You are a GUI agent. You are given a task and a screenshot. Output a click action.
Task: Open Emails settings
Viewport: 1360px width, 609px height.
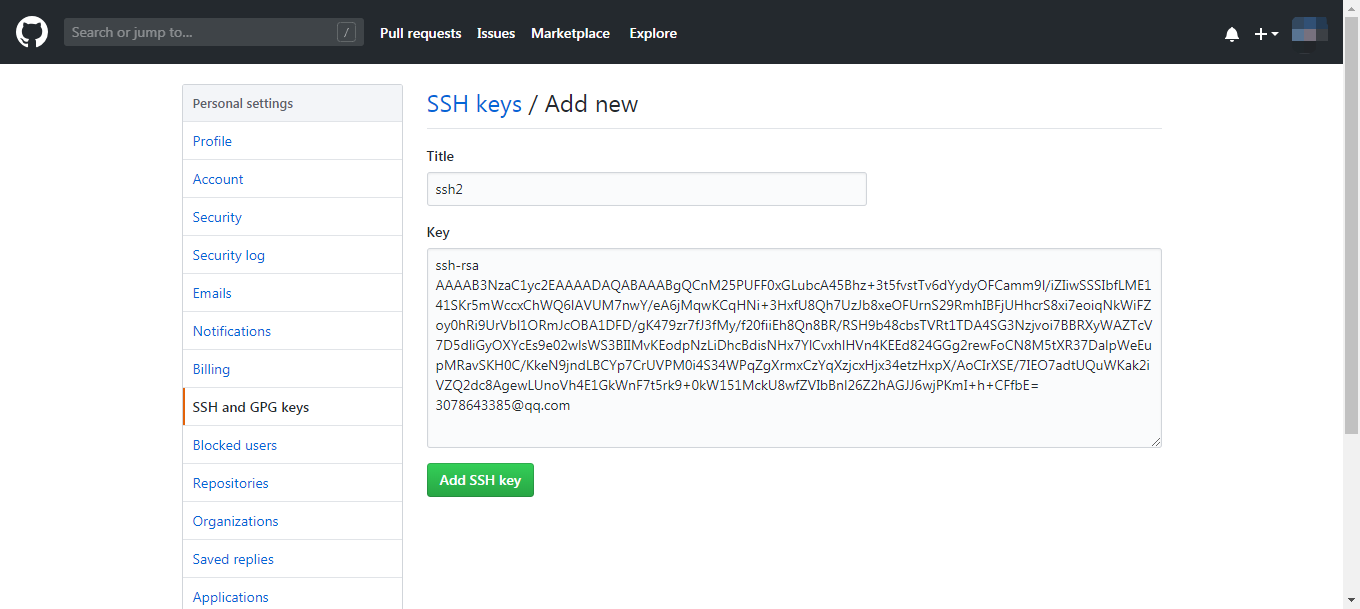(292, 293)
